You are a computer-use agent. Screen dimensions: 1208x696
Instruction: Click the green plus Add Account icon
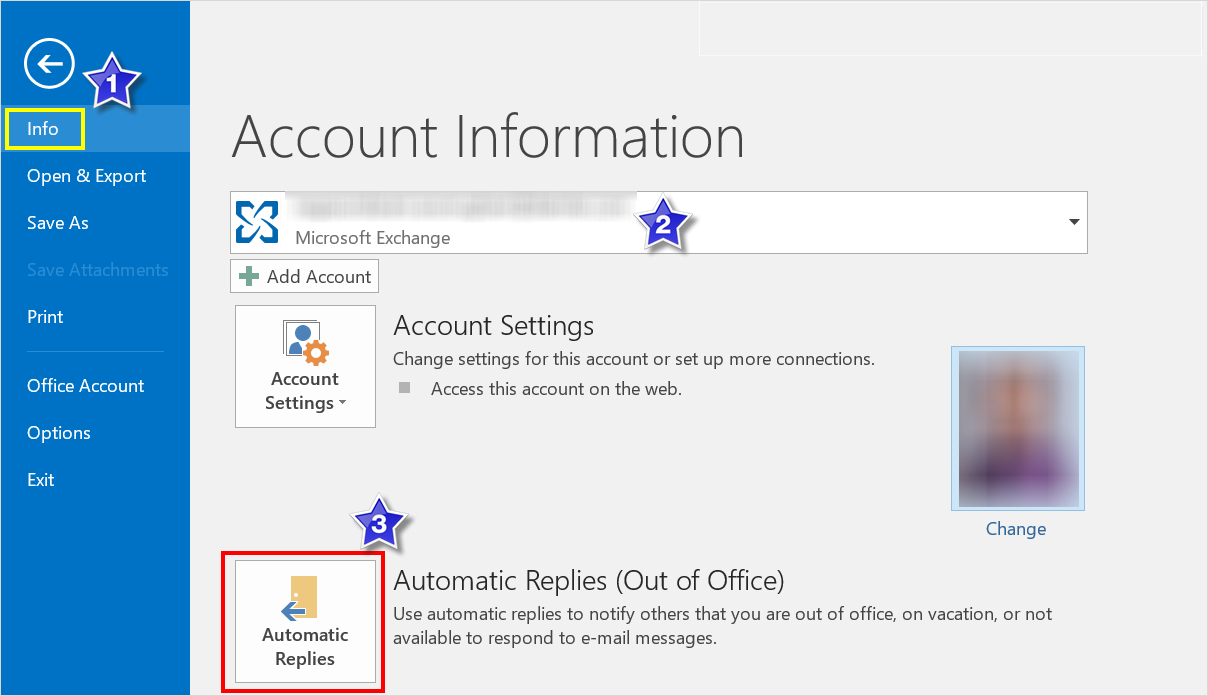click(x=250, y=276)
